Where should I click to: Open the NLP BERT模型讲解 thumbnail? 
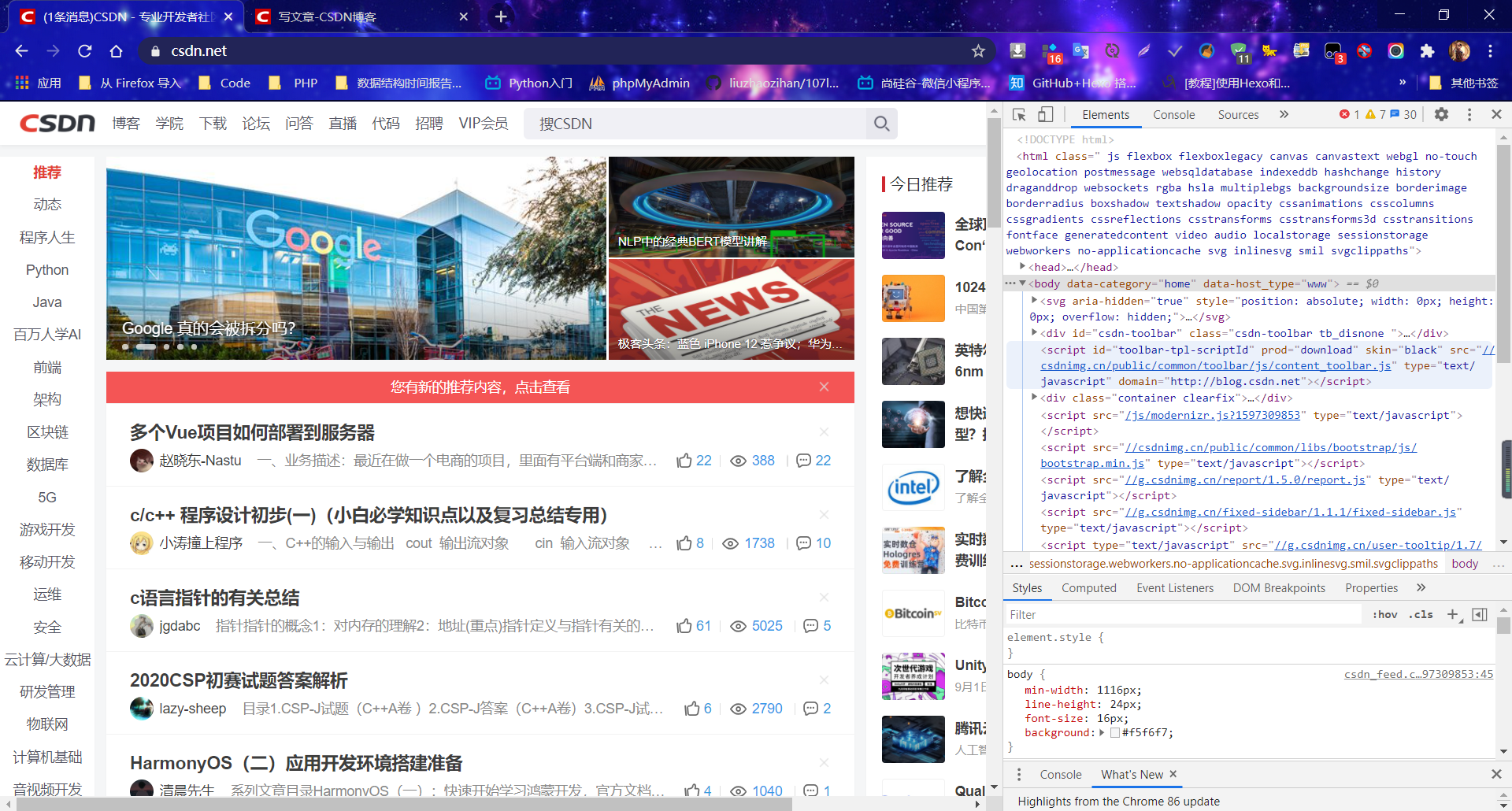tap(732, 207)
